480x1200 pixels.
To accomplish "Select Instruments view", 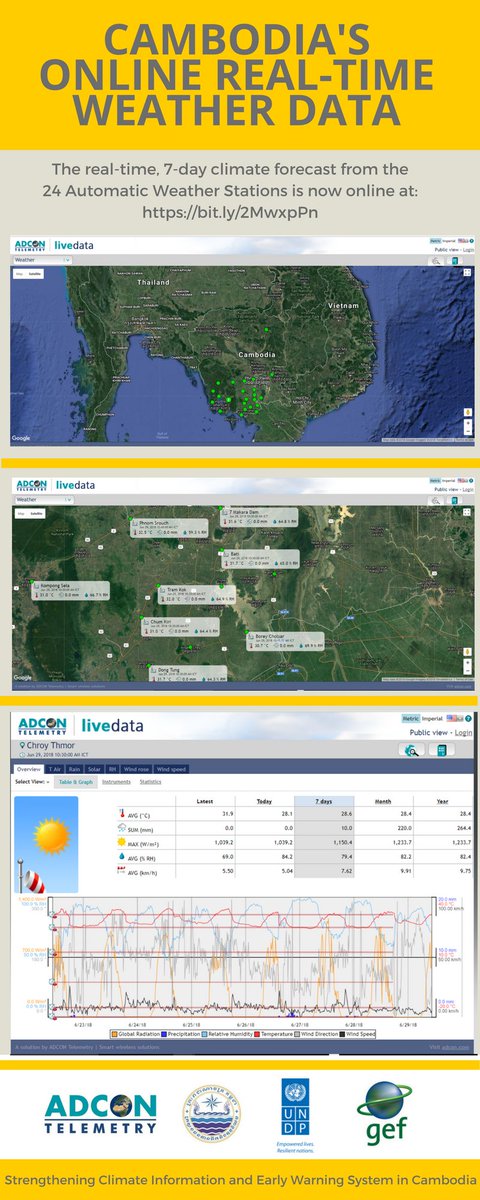I will tap(115, 782).
